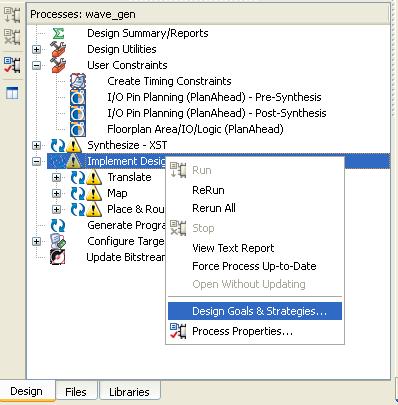The height and width of the screenshot is (405, 398).
Task: Select View Text Report in context menu
Action: tap(255, 248)
